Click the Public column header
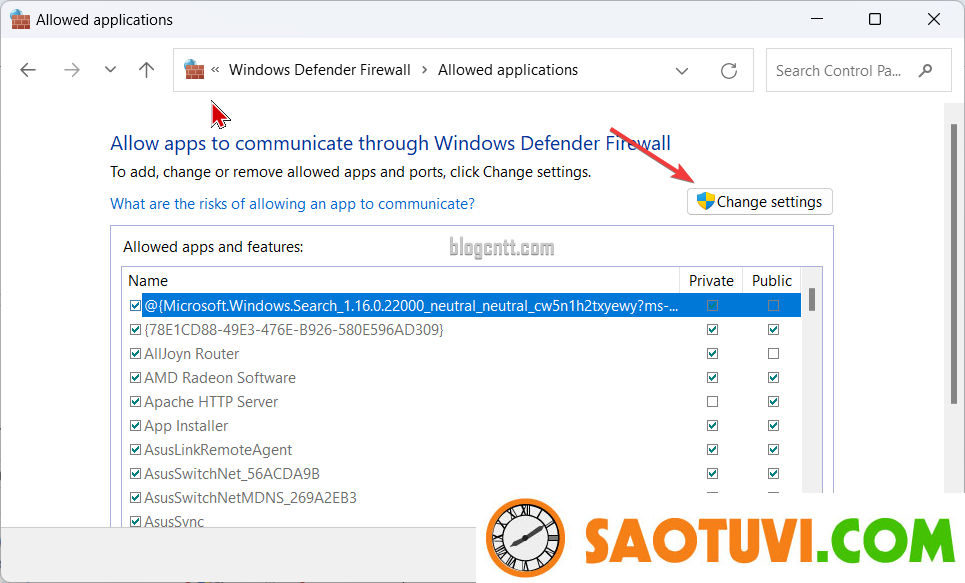This screenshot has width=965, height=583. click(772, 281)
